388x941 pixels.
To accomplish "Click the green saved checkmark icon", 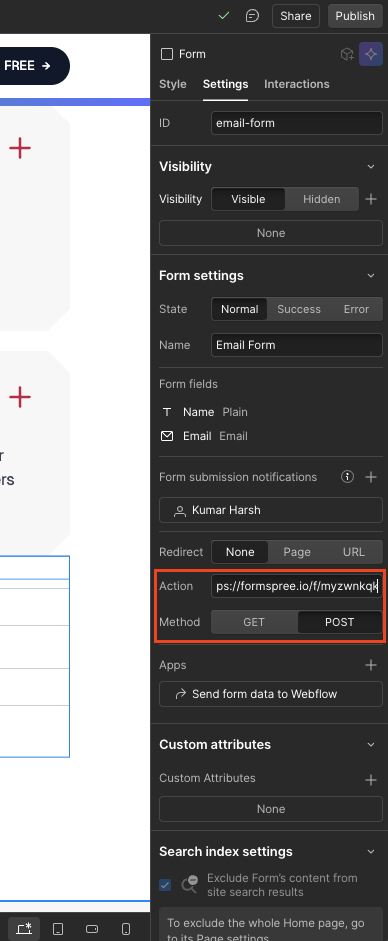I will point(224,16).
